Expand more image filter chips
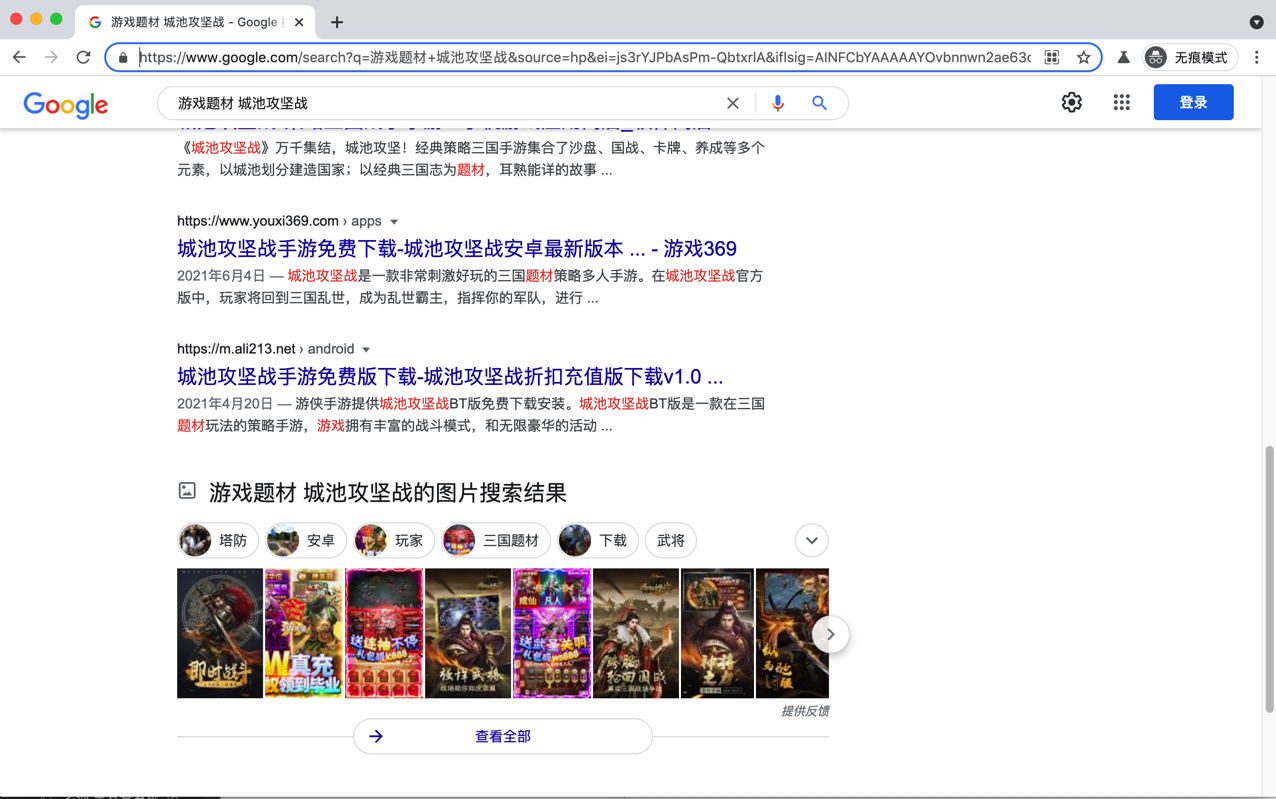Screen dimensions: 1276x799 pyautogui.click(x=812, y=541)
